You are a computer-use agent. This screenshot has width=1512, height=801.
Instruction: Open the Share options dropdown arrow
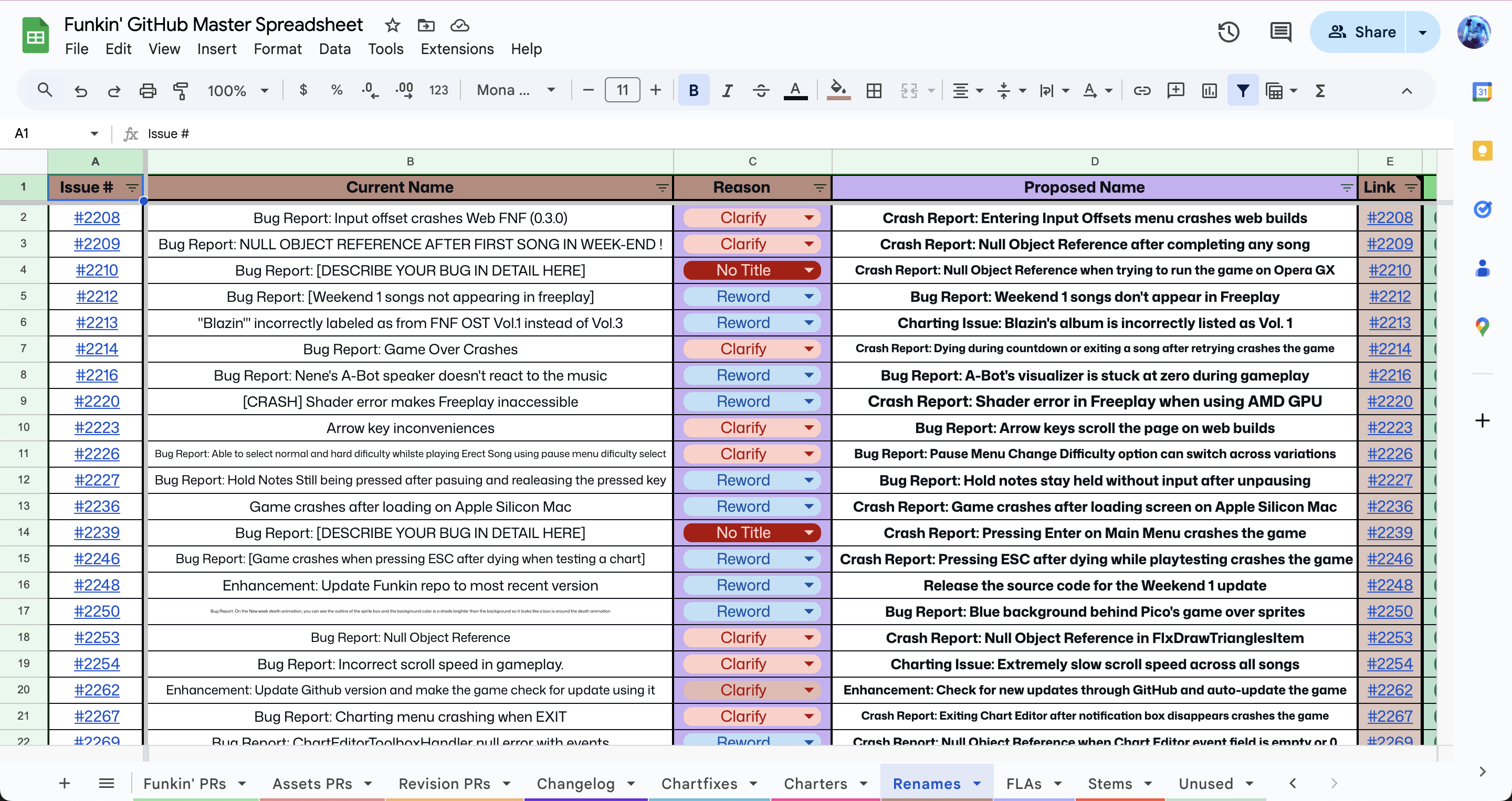tap(1422, 32)
